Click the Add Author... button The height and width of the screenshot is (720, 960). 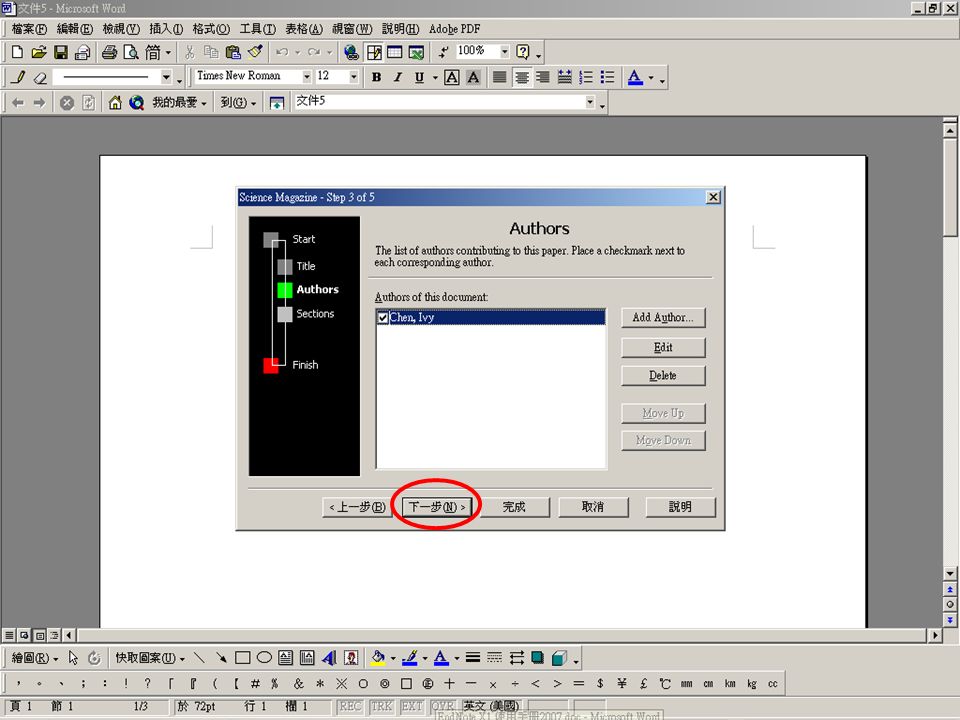pos(663,318)
